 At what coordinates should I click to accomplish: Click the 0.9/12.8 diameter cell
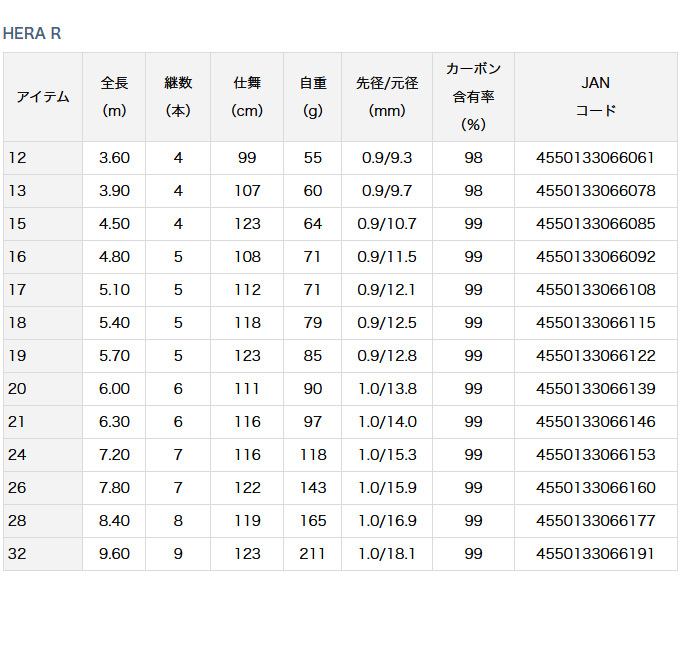coord(388,356)
